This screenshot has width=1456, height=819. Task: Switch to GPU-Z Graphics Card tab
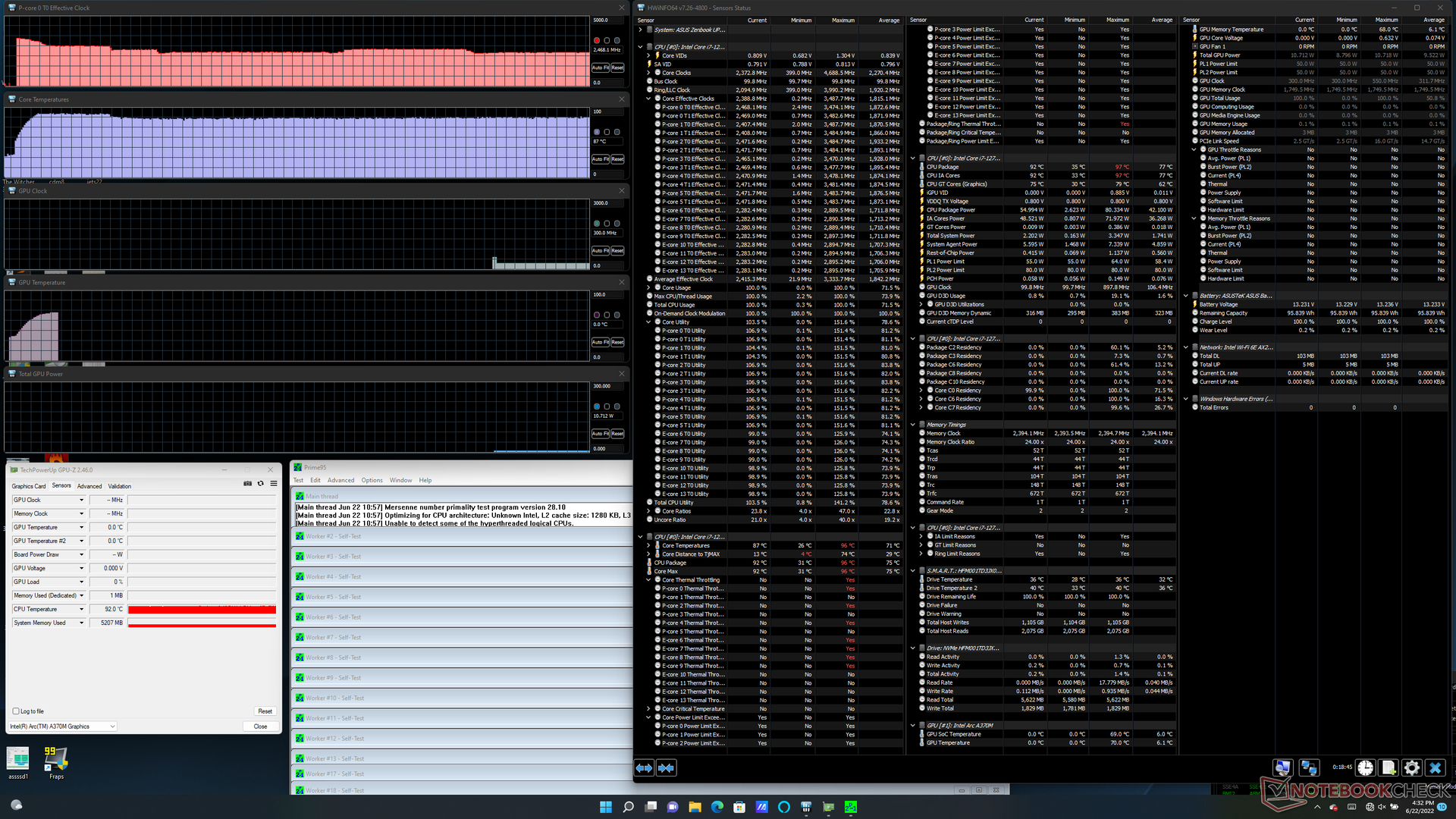point(29,486)
